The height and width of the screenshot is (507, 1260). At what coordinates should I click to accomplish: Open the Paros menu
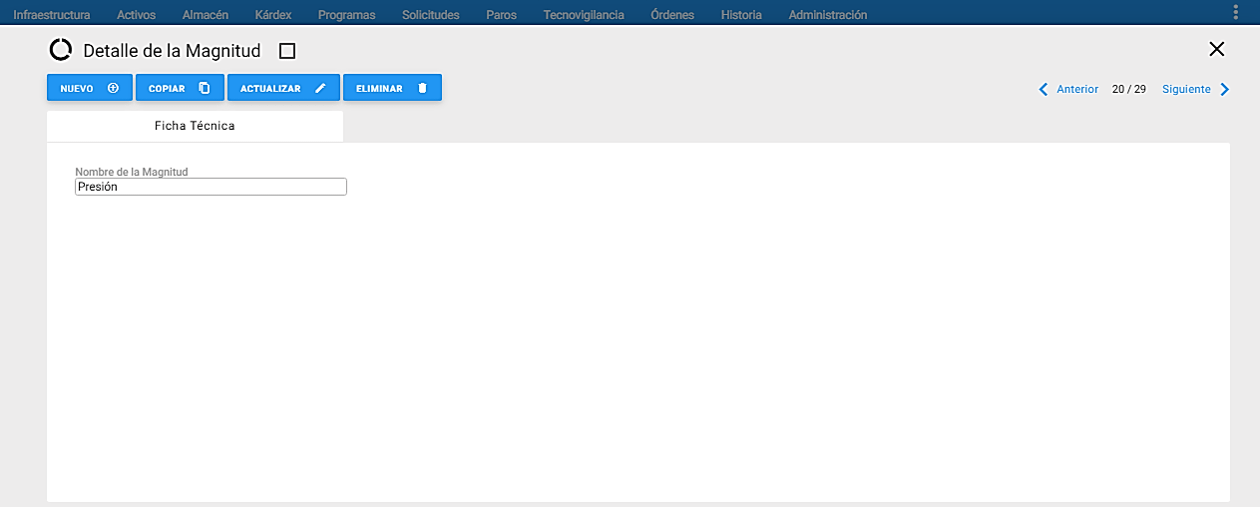[x=501, y=15]
